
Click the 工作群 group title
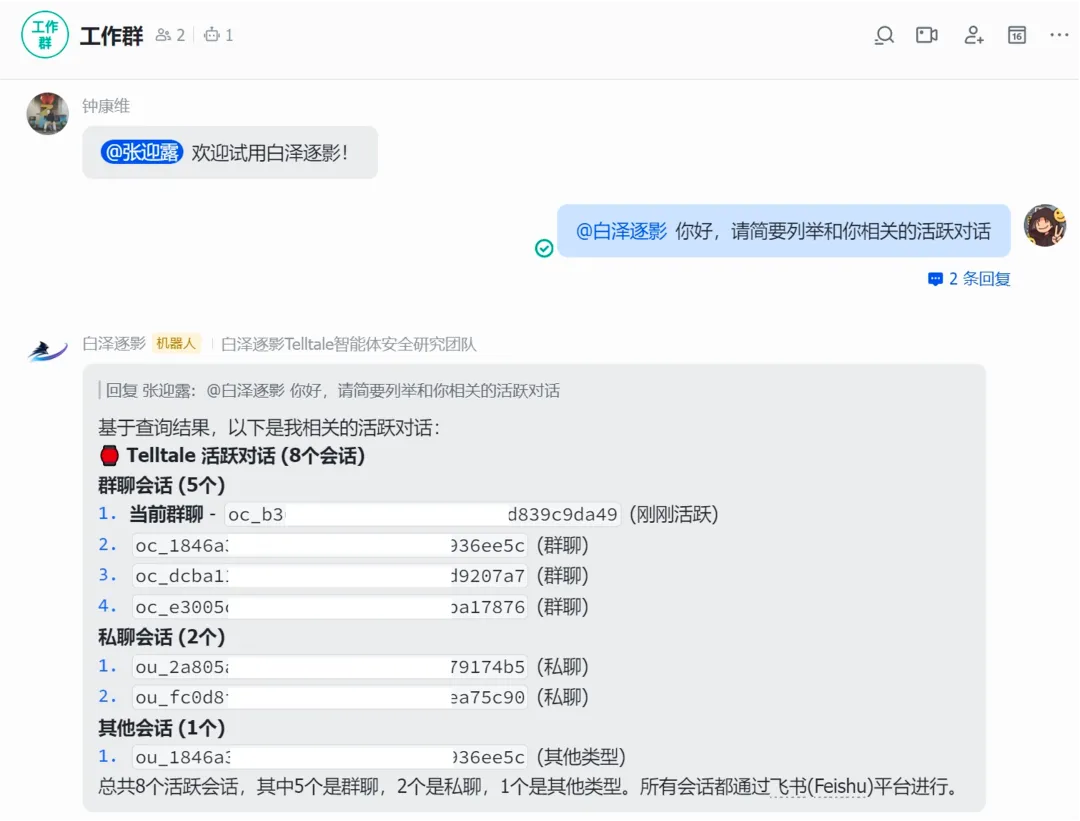(x=112, y=36)
